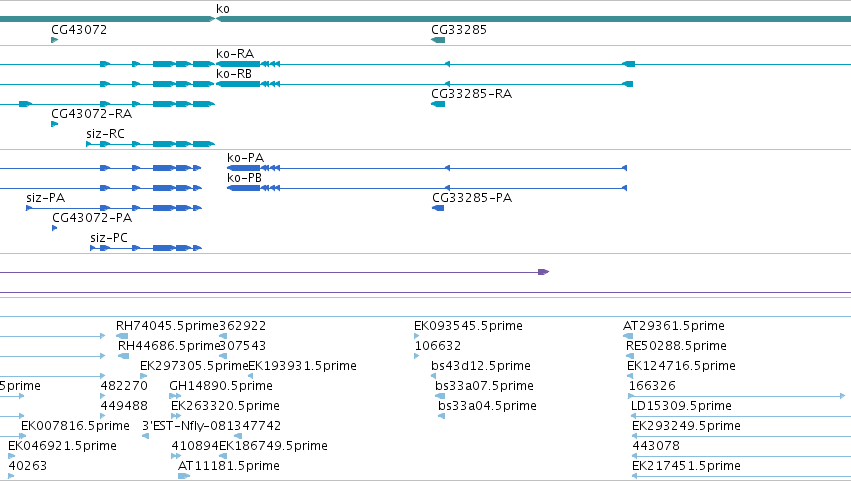Screen dimensions: 851x481
Task: Click the CG43072-PA protein label
Action: tap(92, 218)
